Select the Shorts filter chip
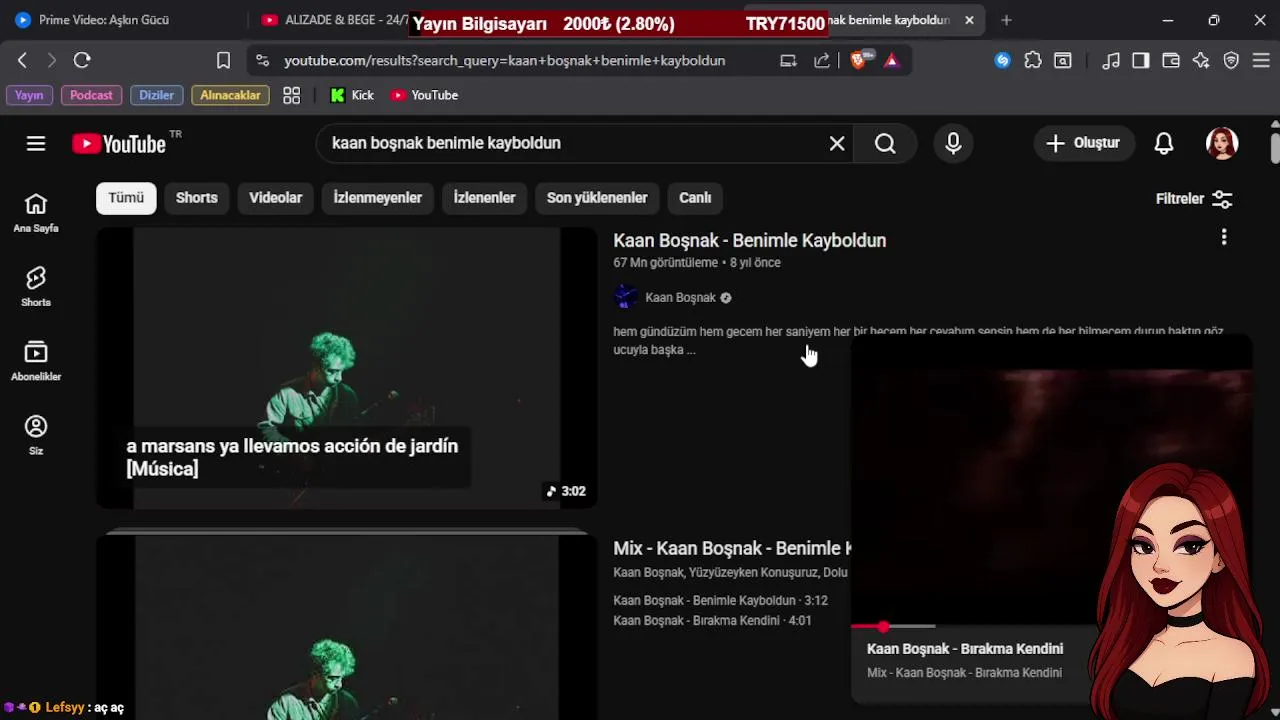1280x720 pixels. (x=197, y=197)
